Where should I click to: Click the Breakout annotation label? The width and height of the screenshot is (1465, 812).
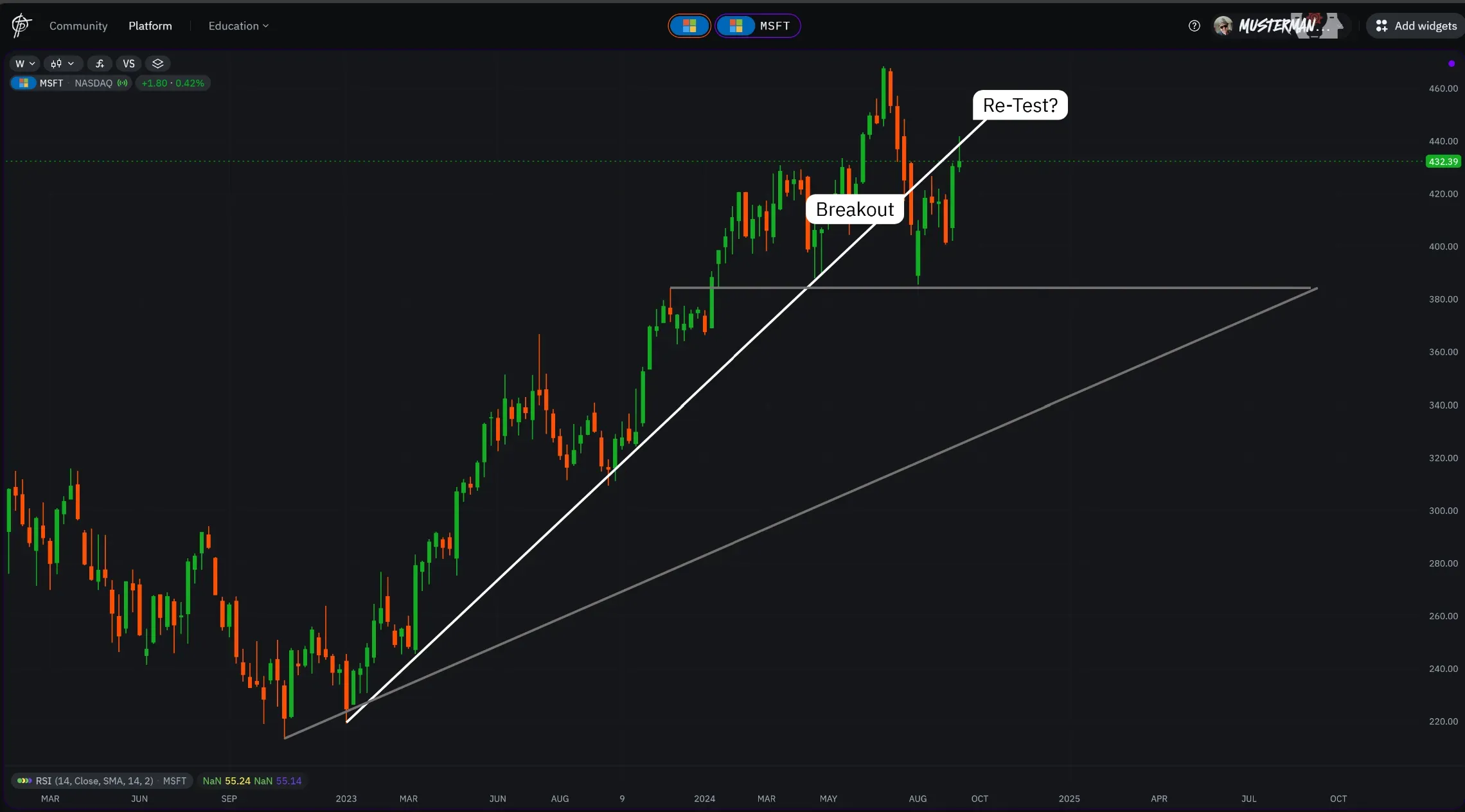[x=855, y=209]
